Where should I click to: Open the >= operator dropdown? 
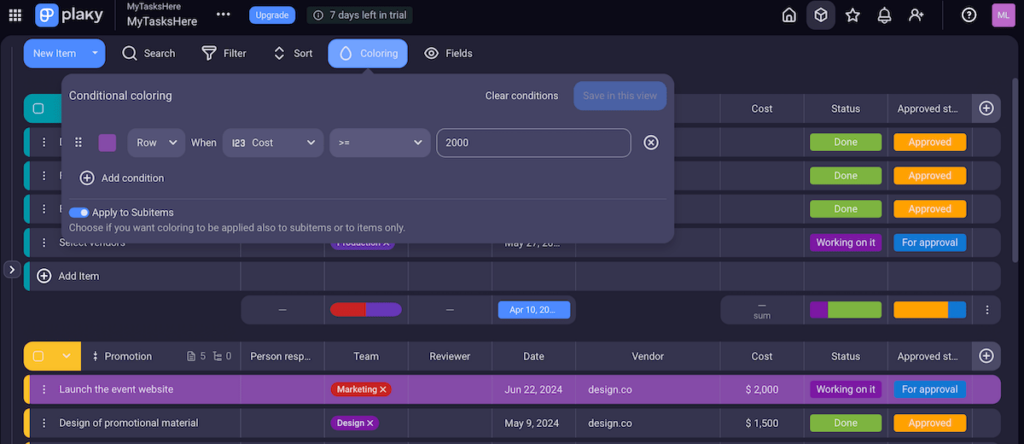pyautogui.click(x=379, y=143)
